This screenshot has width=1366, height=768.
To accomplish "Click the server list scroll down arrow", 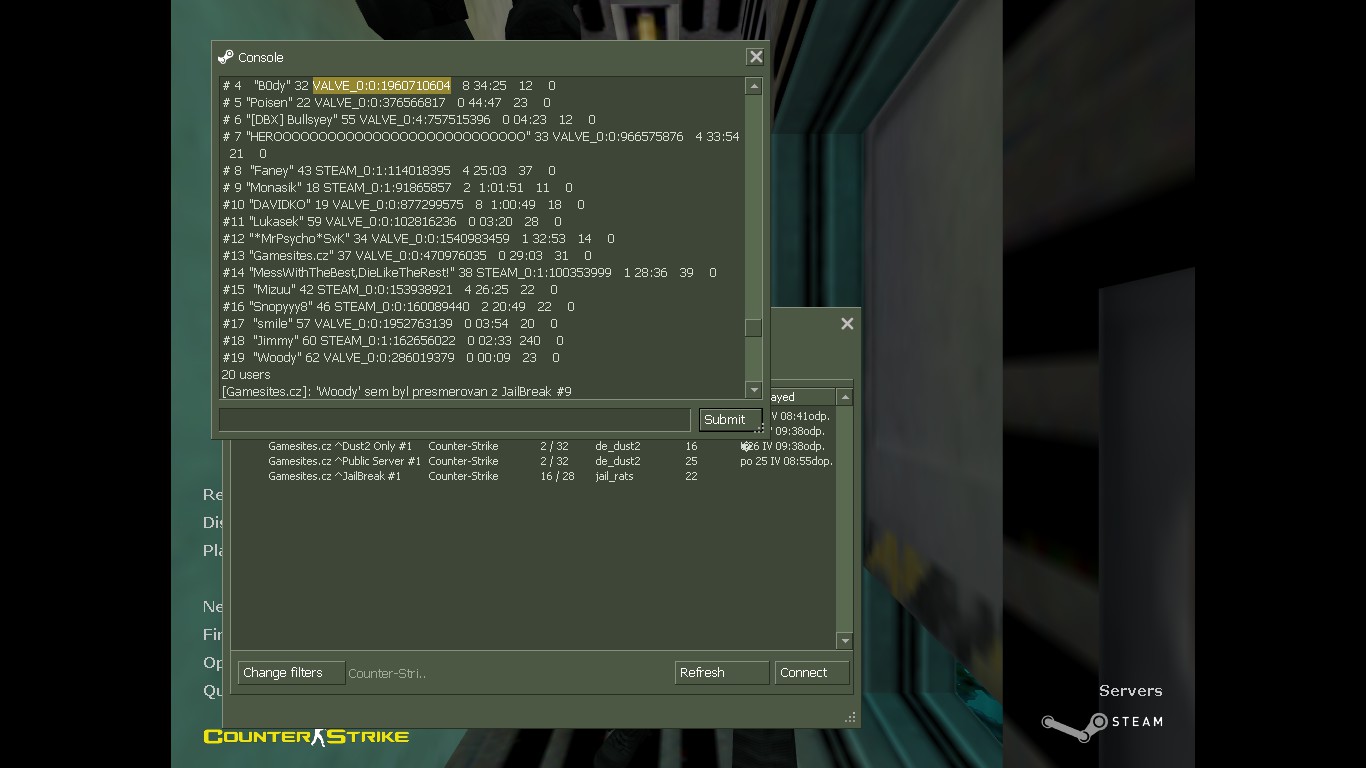I will coord(845,641).
